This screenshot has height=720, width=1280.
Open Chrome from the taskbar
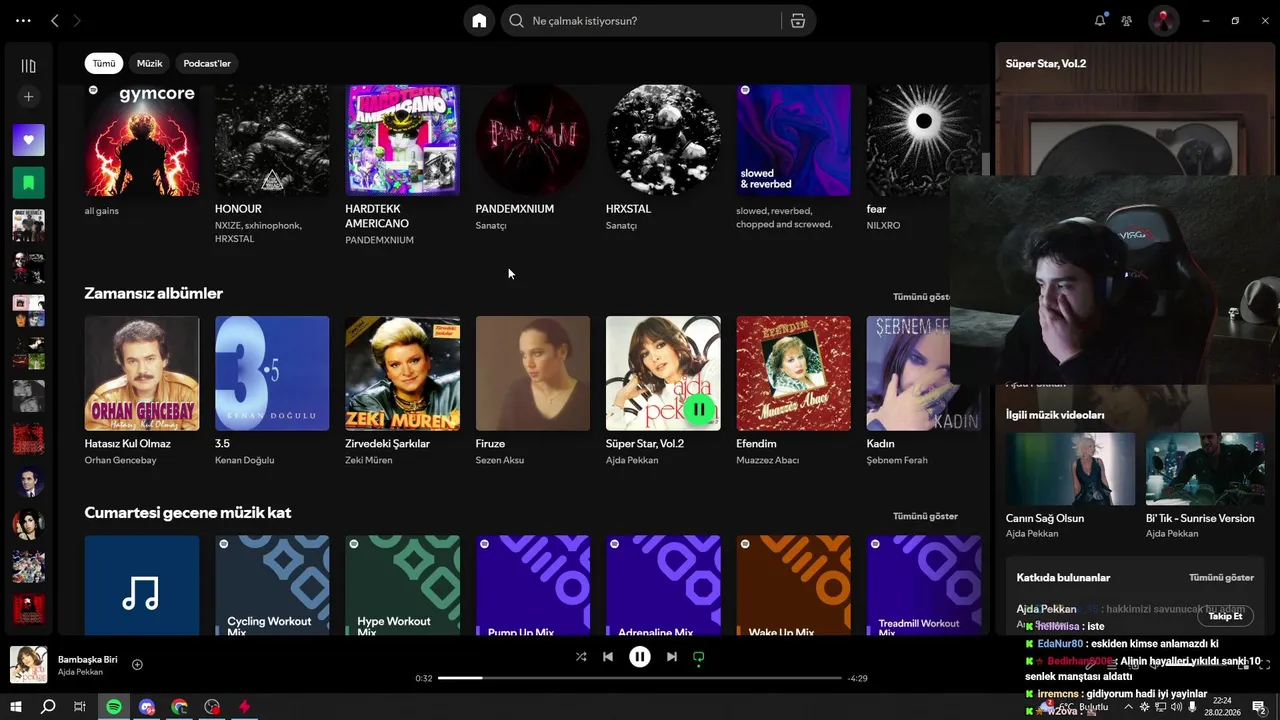179,707
